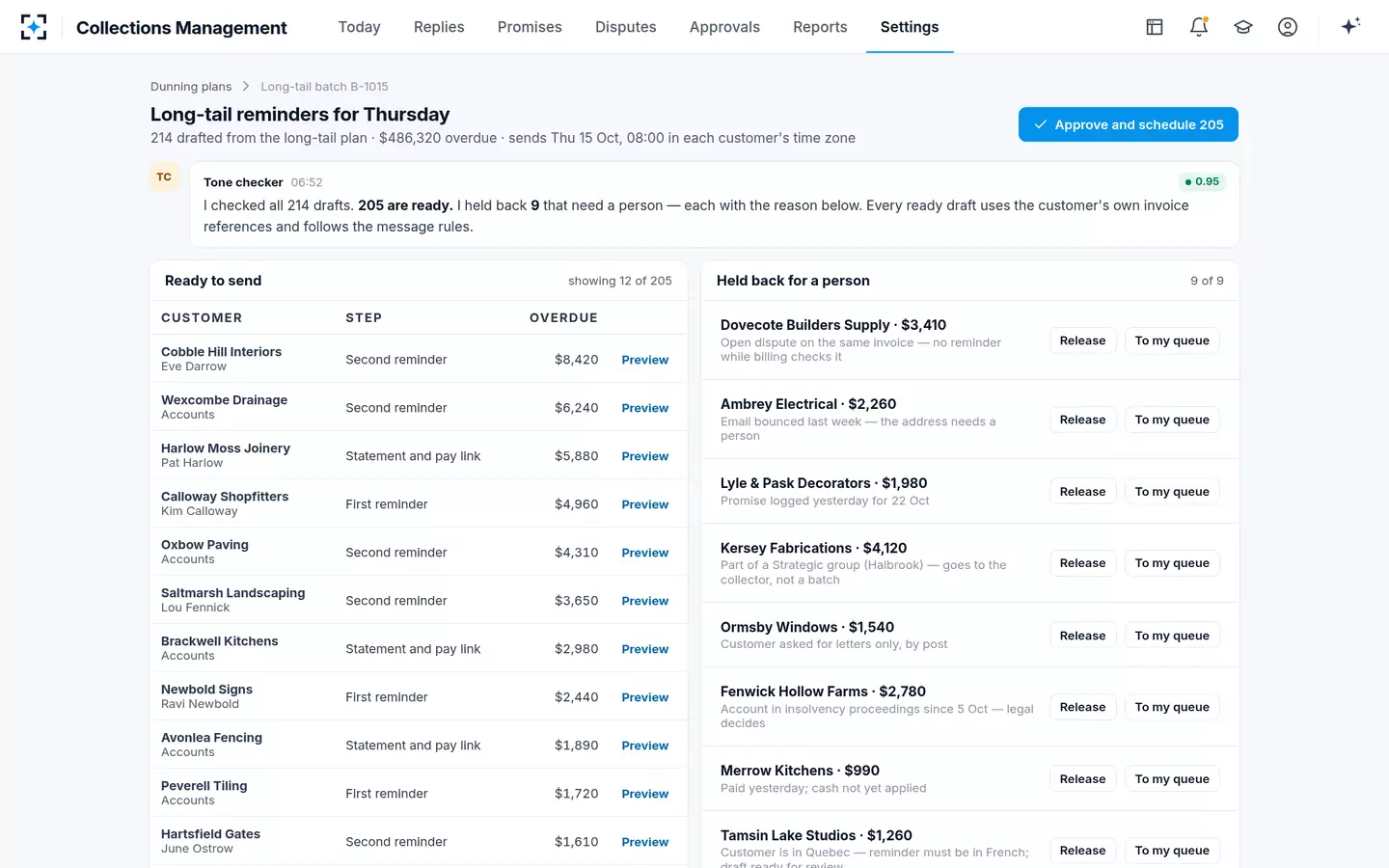
Task: Click the Collections Management logo icon
Action: (x=34, y=27)
